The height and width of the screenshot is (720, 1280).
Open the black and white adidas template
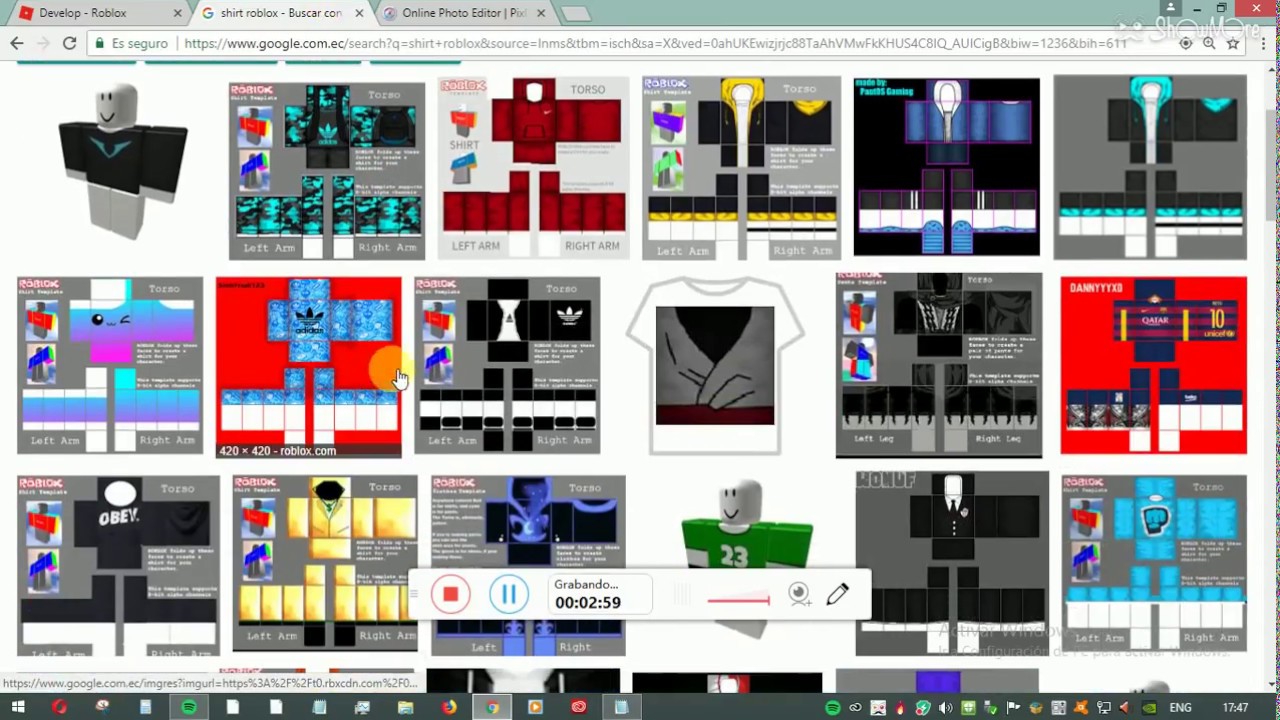[507, 366]
